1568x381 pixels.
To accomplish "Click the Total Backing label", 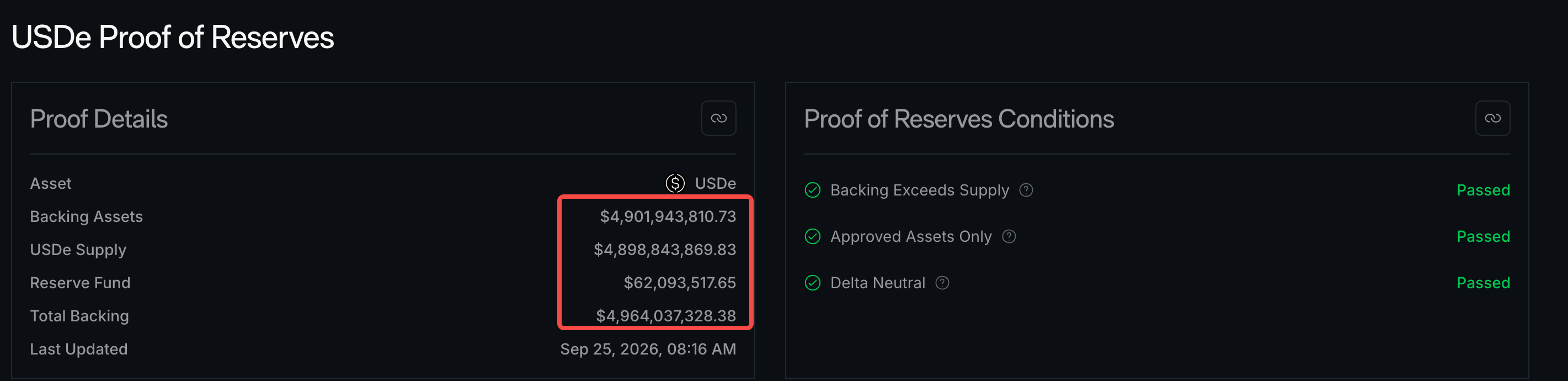I will click(x=80, y=316).
